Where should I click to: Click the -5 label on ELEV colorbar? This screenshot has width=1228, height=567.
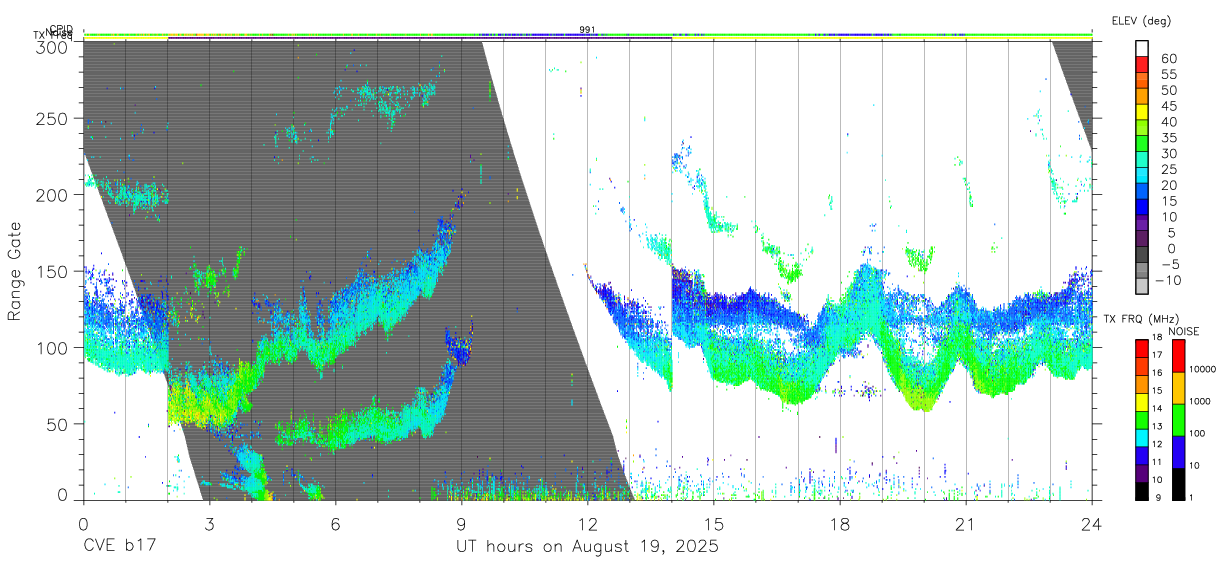(x=1169, y=265)
